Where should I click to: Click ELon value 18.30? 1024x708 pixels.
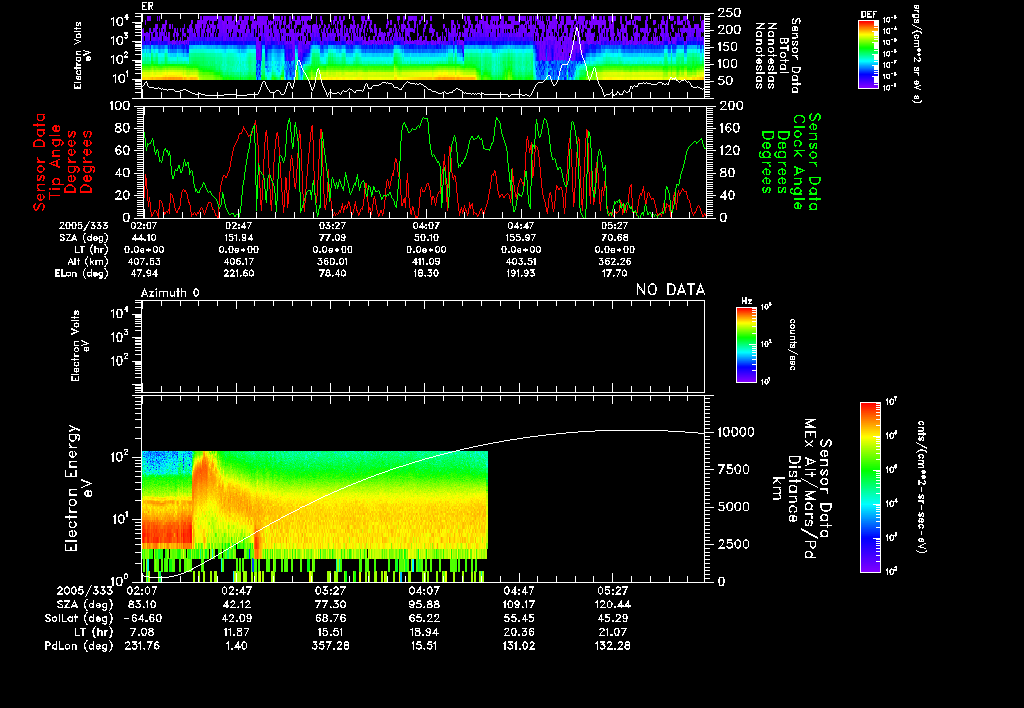click(x=426, y=273)
